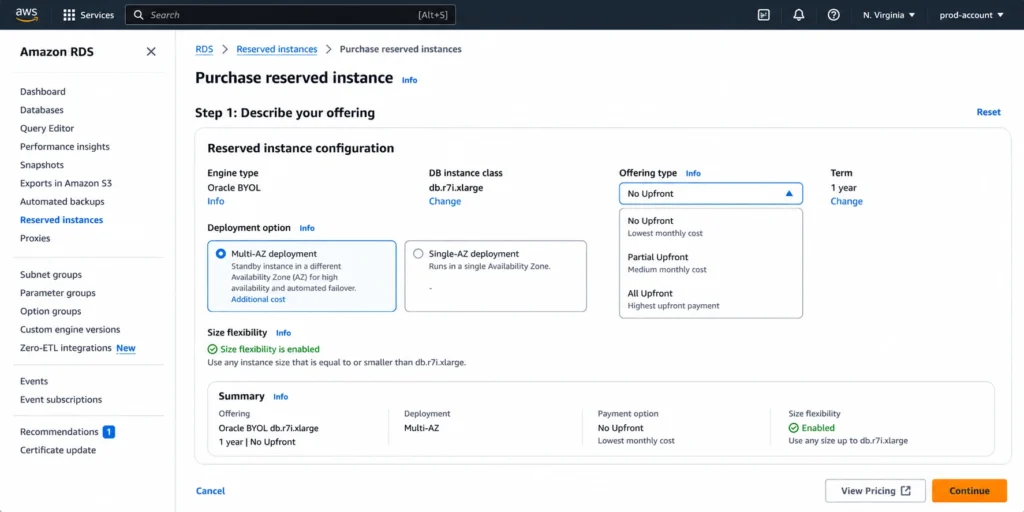Click 'Oracle BYOL' engine type value

(x=233, y=187)
